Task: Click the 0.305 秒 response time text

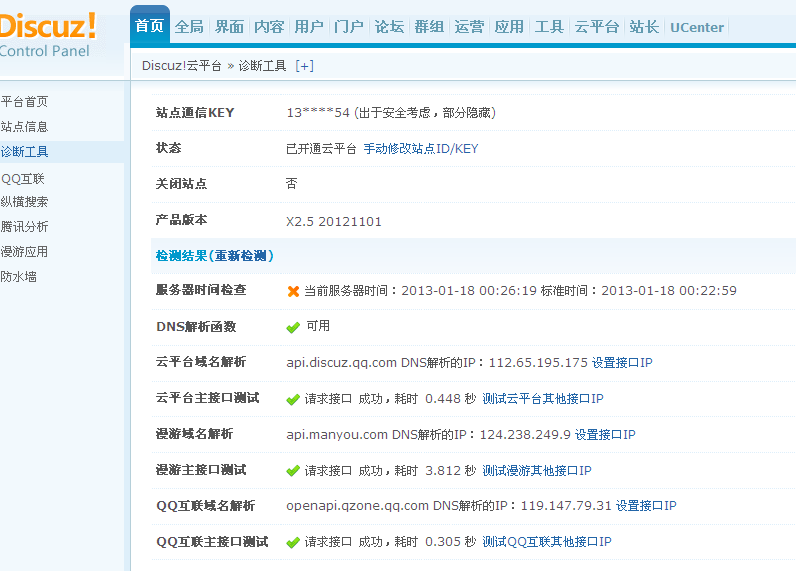Action: pyautogui.click(x=450, y=542)
